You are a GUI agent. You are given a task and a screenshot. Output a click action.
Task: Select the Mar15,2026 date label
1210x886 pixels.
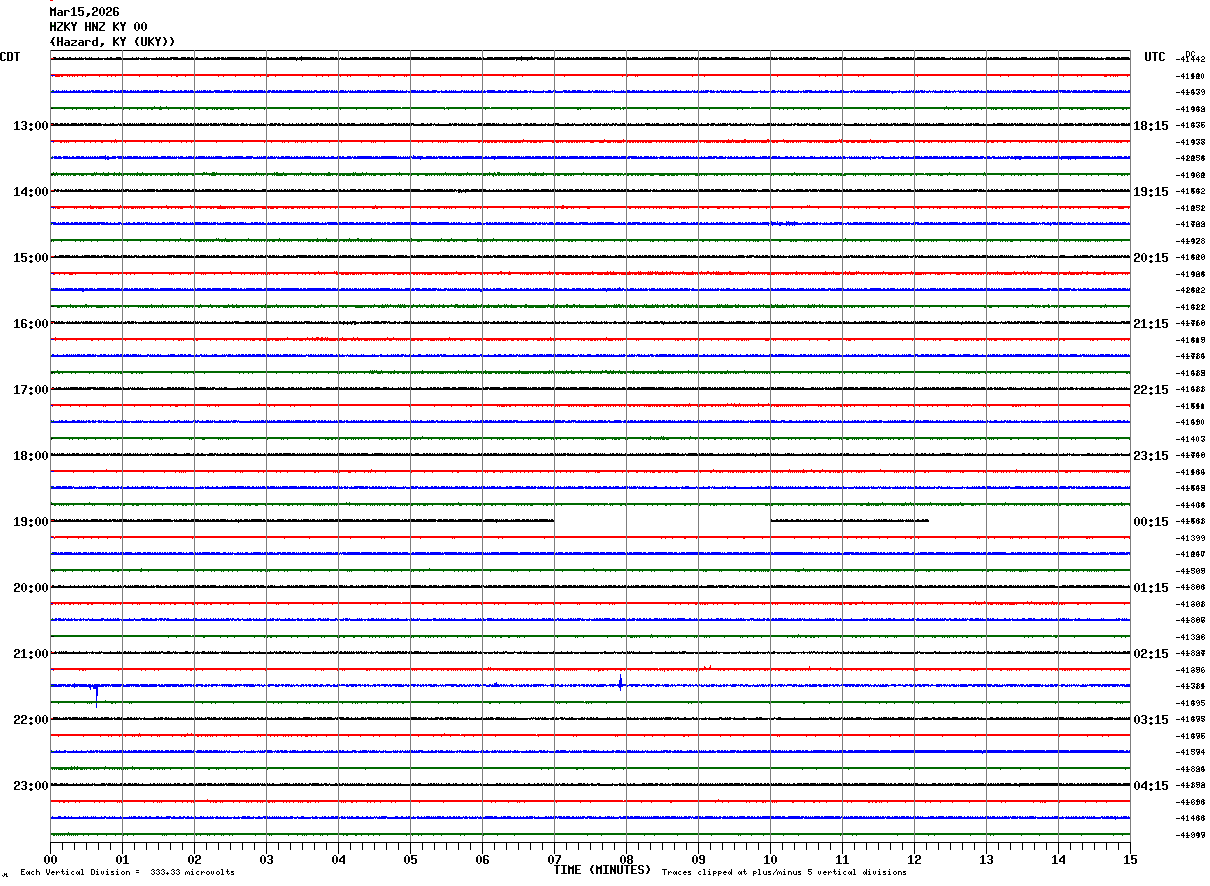pyautogui.click(x=85, y=12)
